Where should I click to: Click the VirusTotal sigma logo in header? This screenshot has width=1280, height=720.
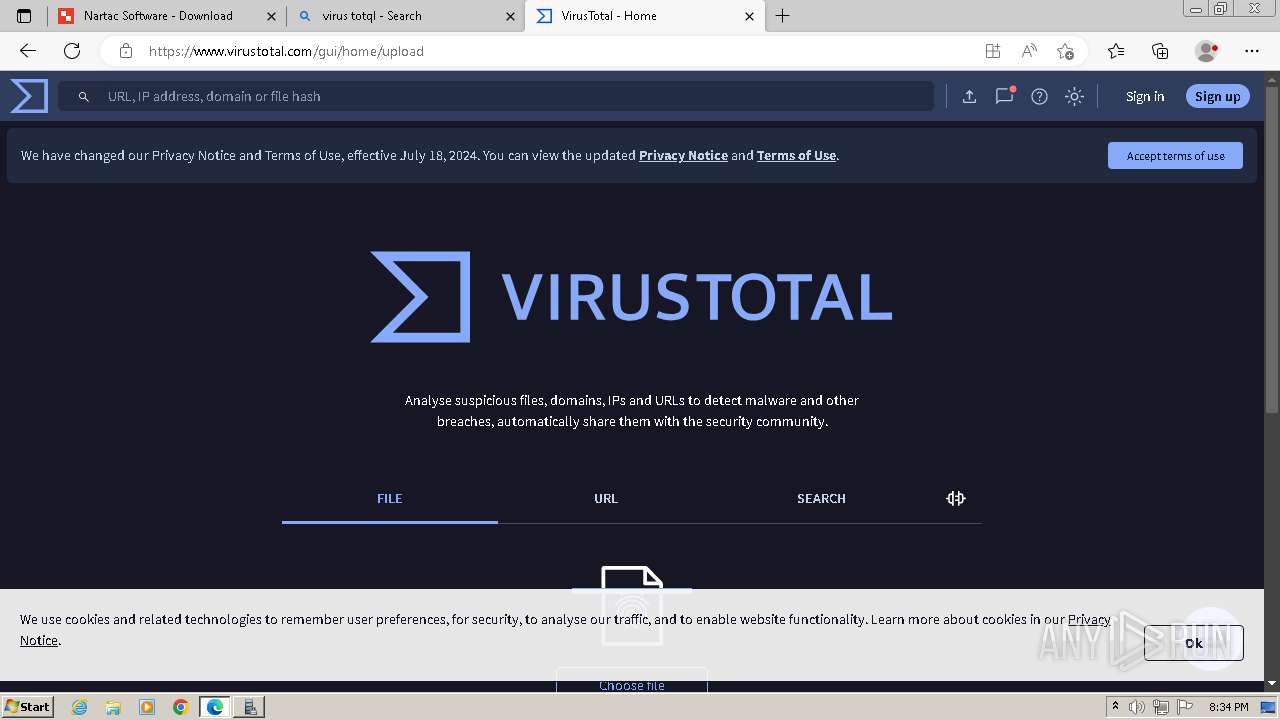point(29,96)
